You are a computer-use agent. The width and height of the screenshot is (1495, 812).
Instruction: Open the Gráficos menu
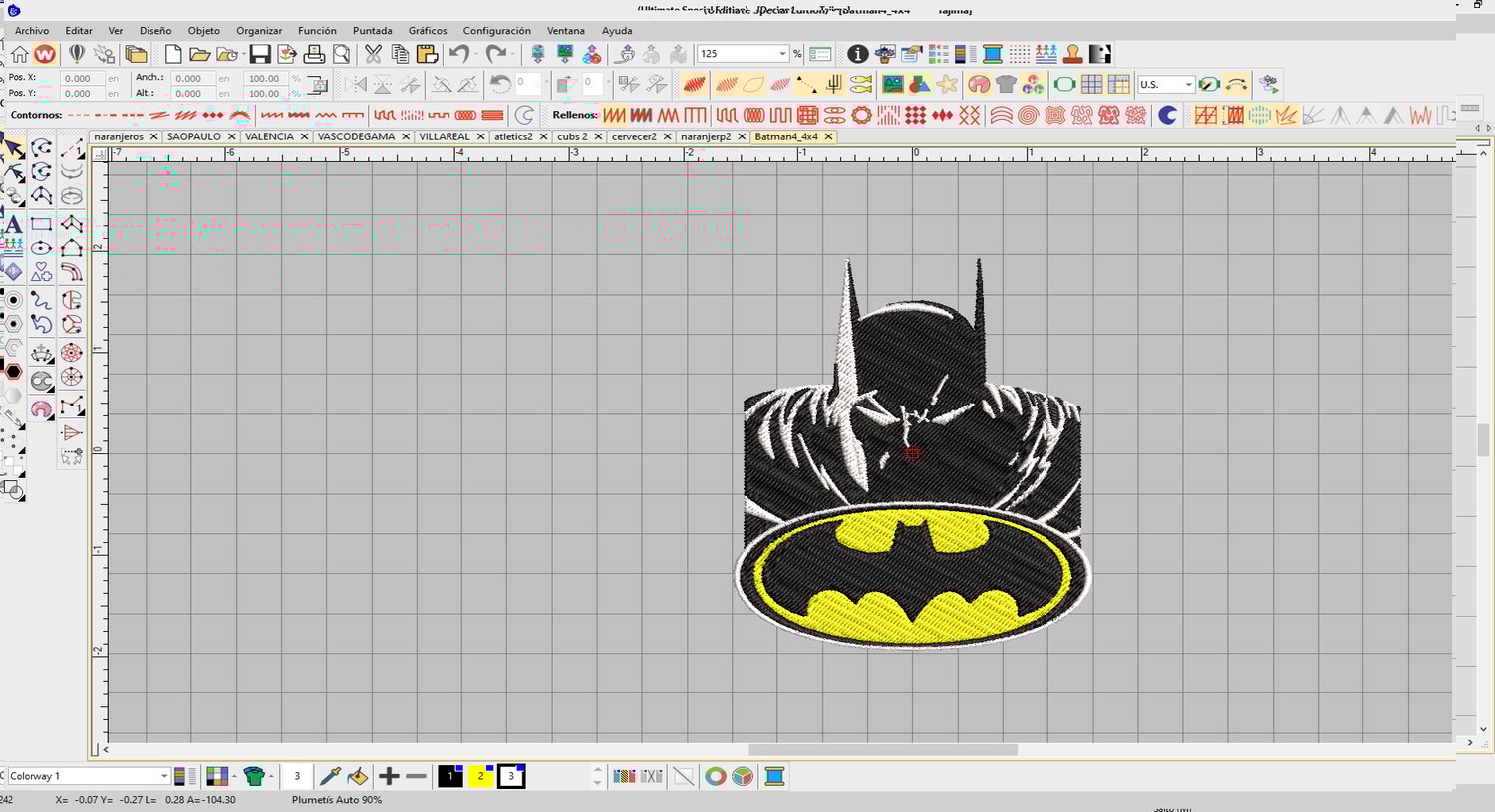(428, 31)
